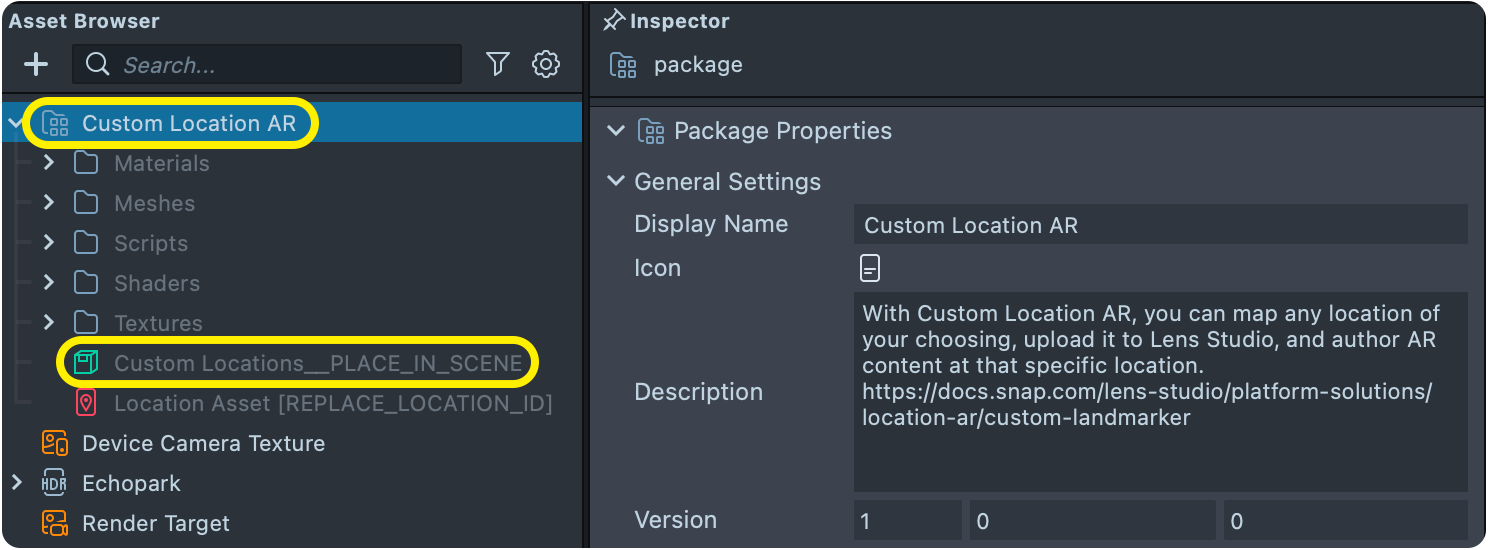Click the first Version number field
1488x550 pixels.
tap(907, 521)
